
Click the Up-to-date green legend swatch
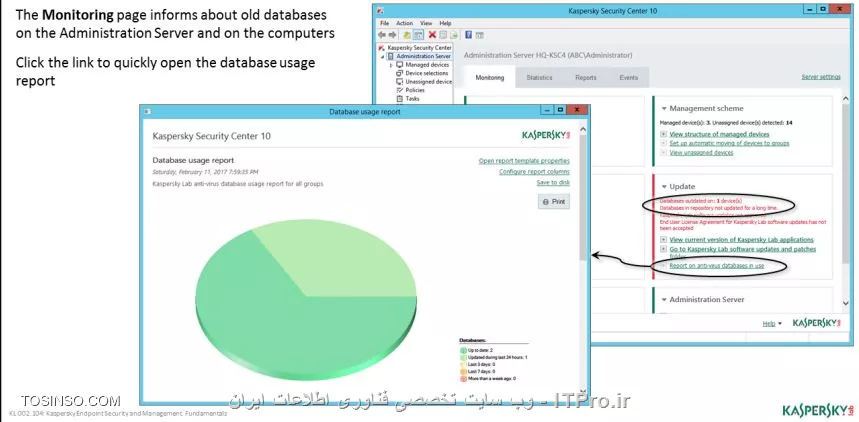pos(463,350)
